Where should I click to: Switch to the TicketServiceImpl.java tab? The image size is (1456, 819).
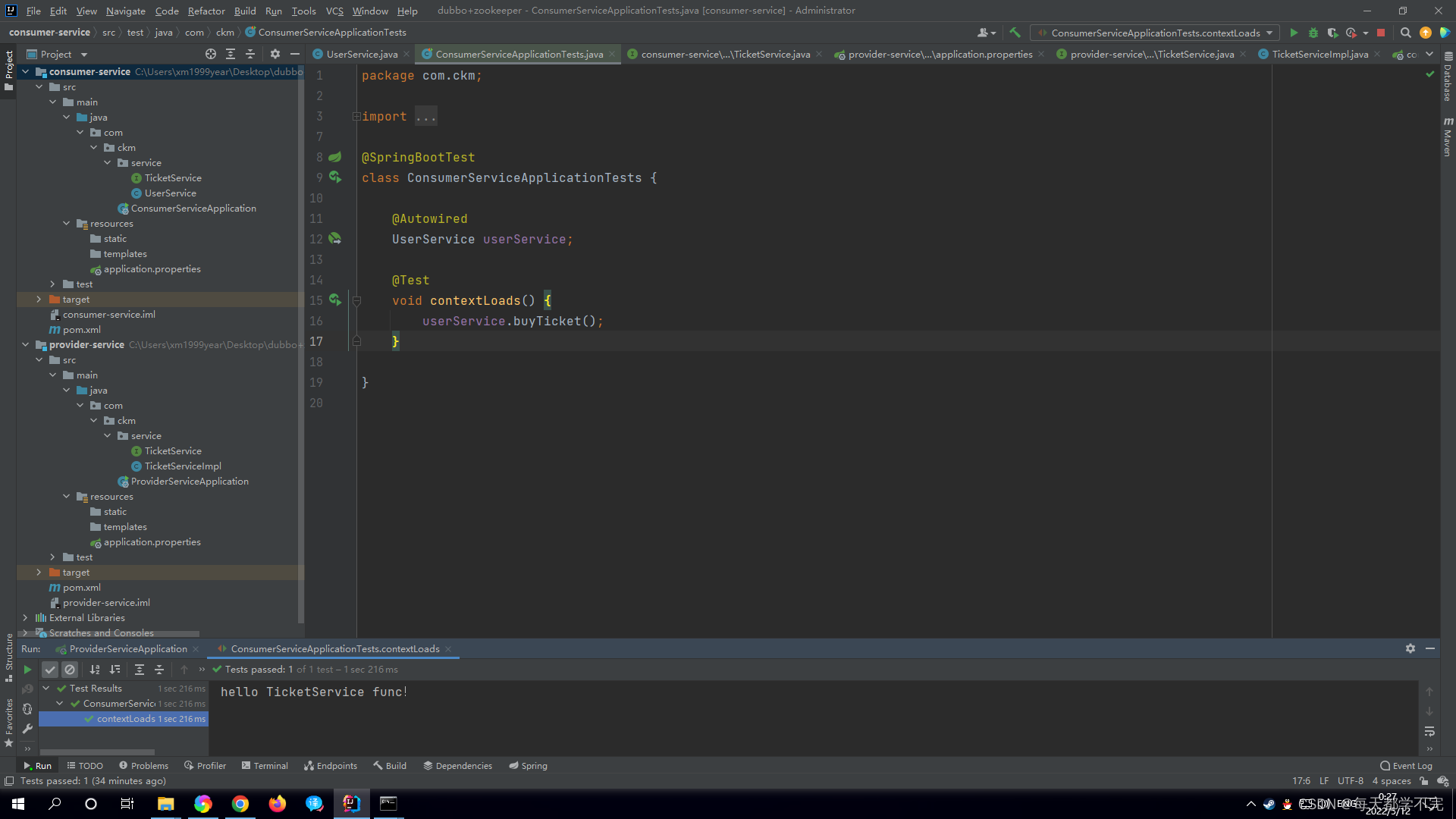coord(1319,54)
